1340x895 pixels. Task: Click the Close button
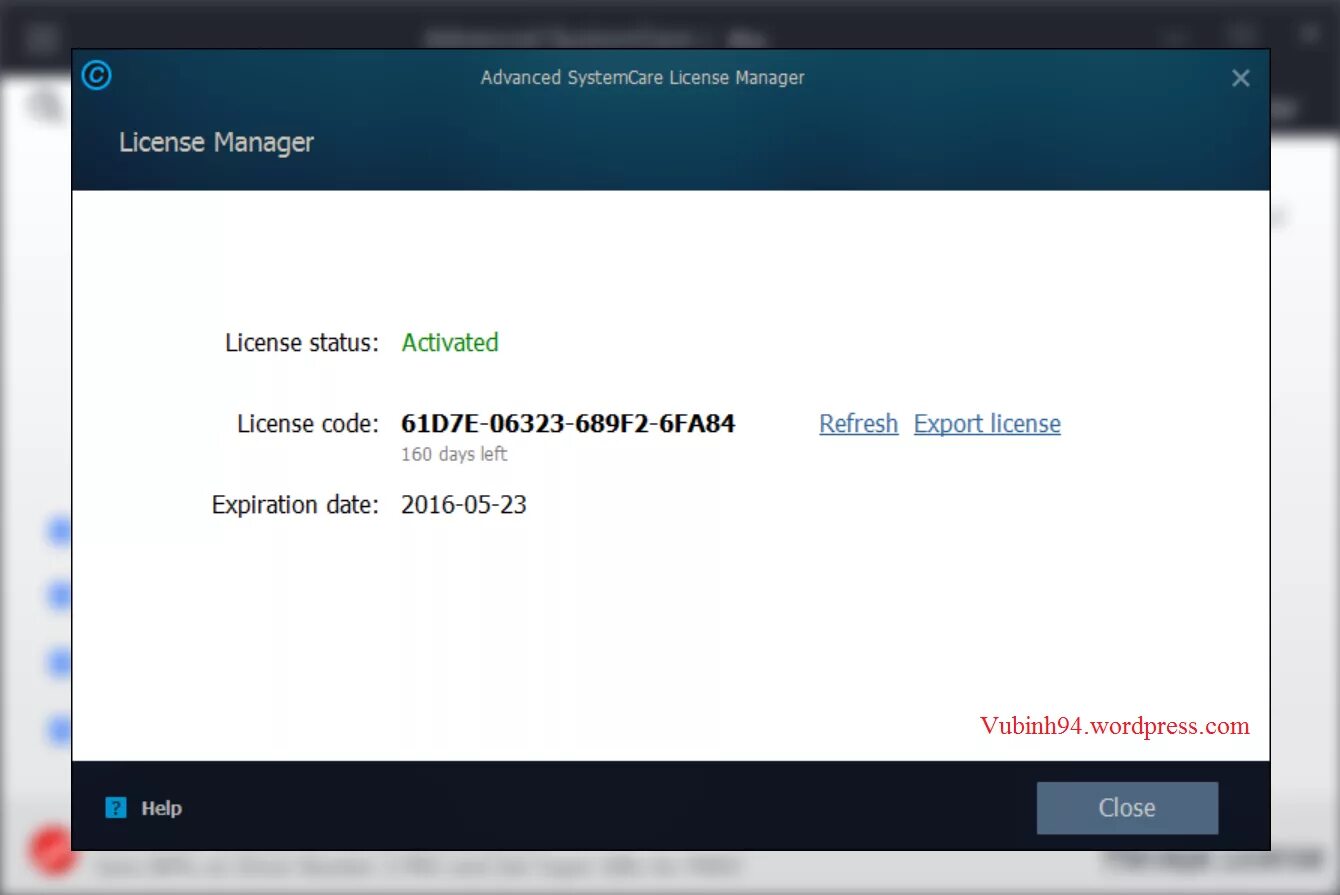[x=1127, y=808]
